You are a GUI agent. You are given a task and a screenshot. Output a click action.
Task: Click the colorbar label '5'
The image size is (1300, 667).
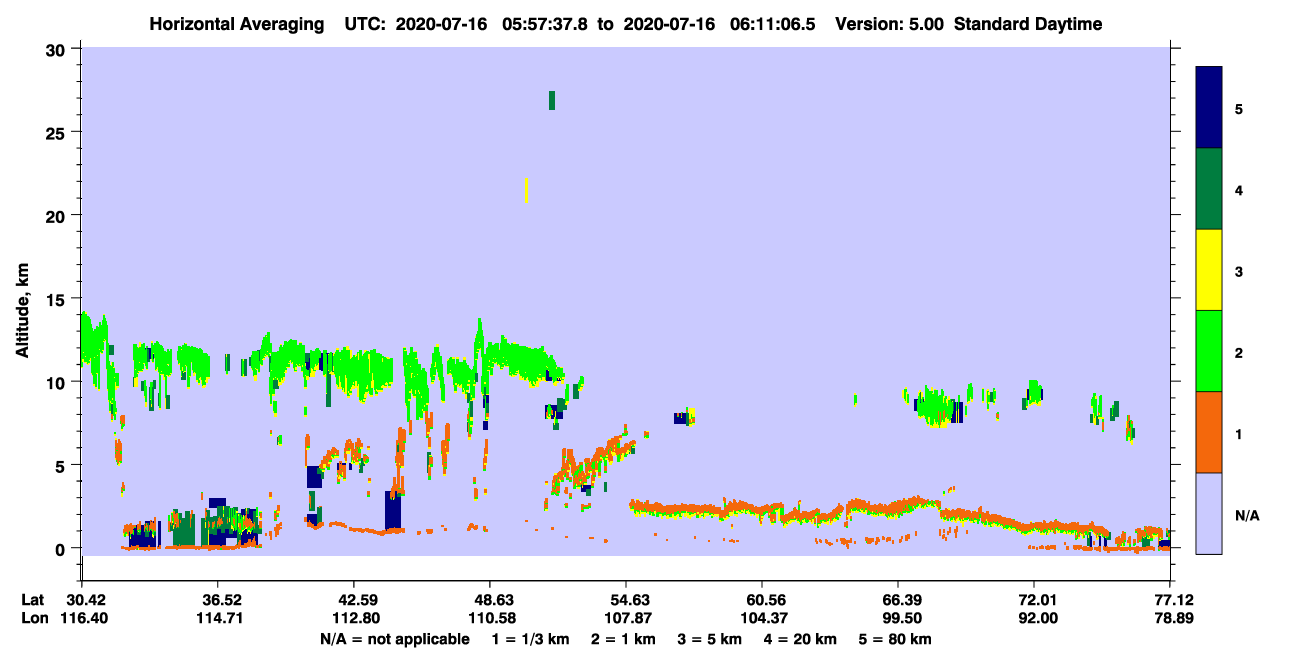(1238, 109)
